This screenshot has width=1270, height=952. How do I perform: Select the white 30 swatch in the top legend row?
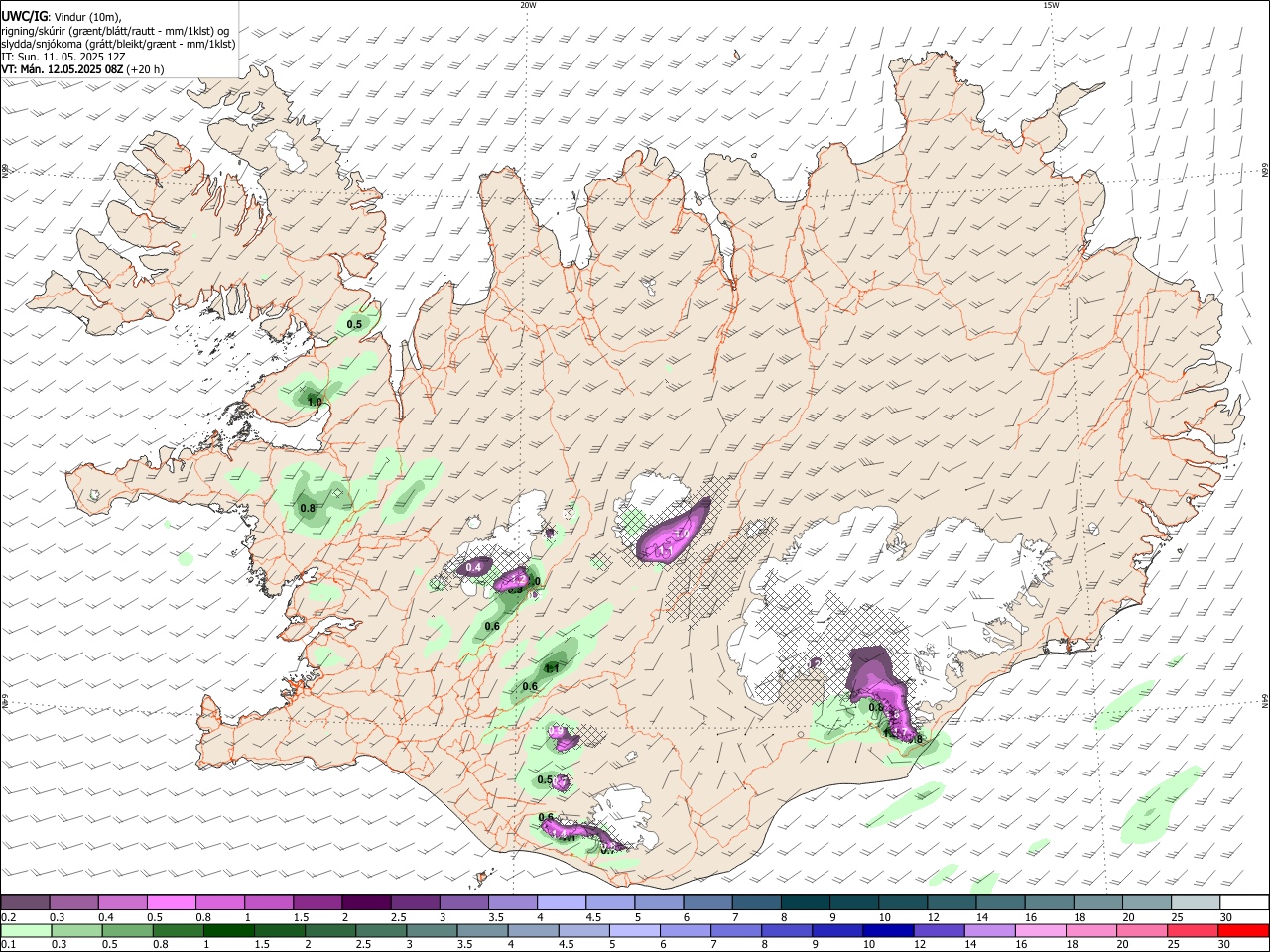click(1242, 903)
